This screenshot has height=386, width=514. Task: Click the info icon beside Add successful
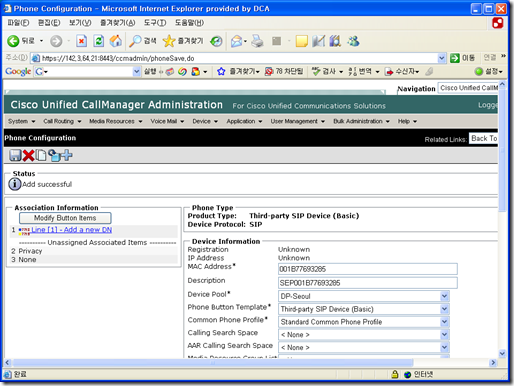tap(14, 184)
